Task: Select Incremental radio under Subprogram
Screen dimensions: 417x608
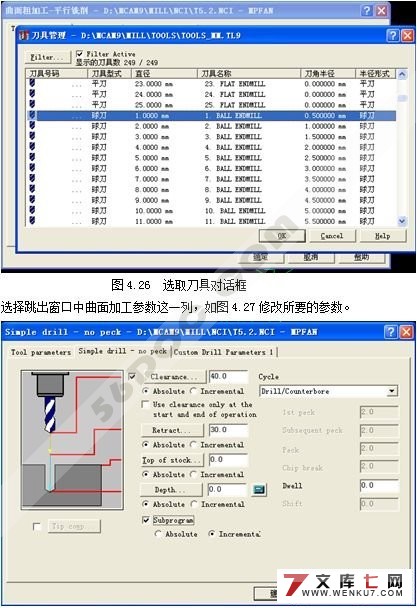Action: [212, 534]
